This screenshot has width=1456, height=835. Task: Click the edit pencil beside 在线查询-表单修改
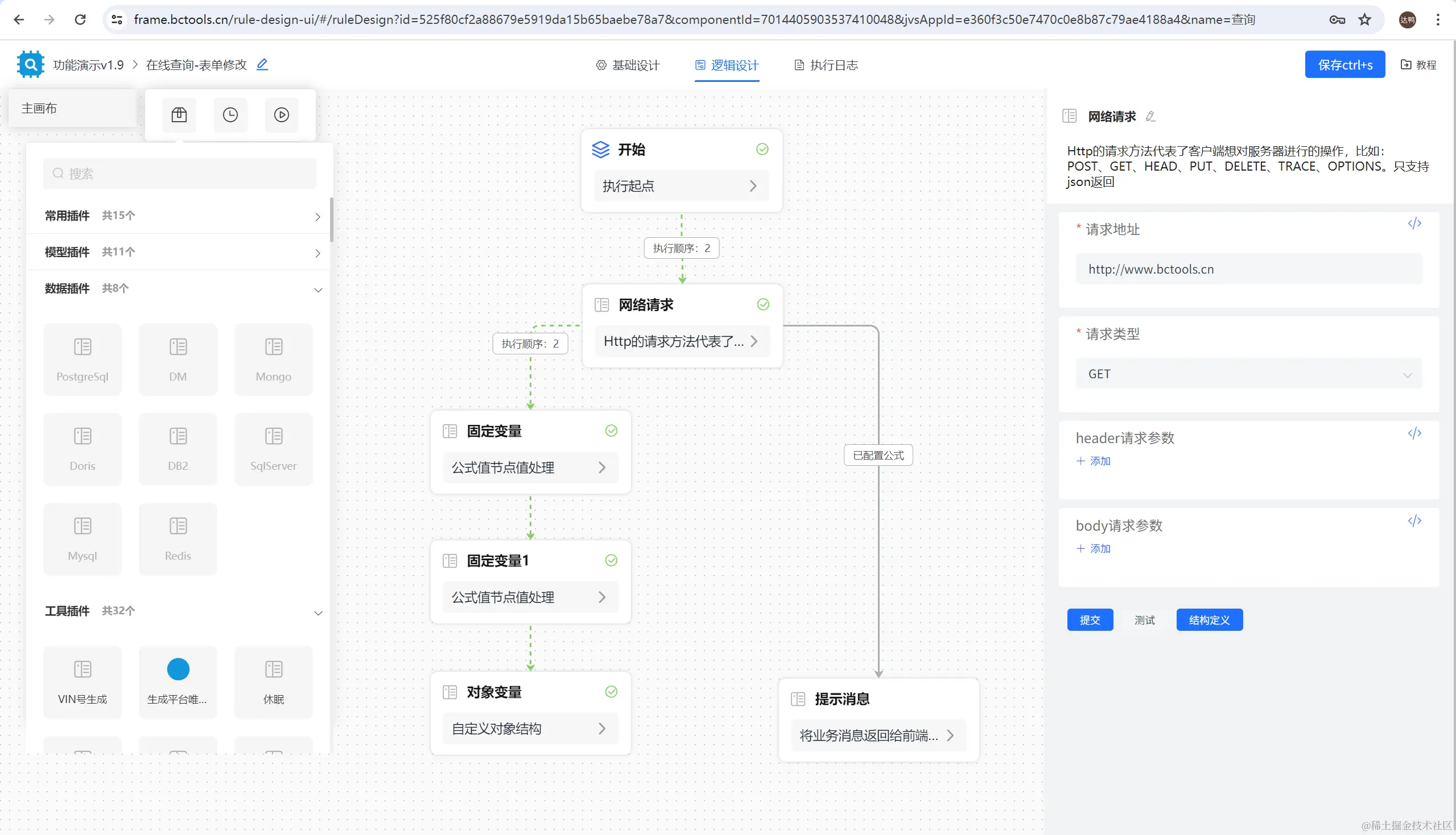[262, 64]
